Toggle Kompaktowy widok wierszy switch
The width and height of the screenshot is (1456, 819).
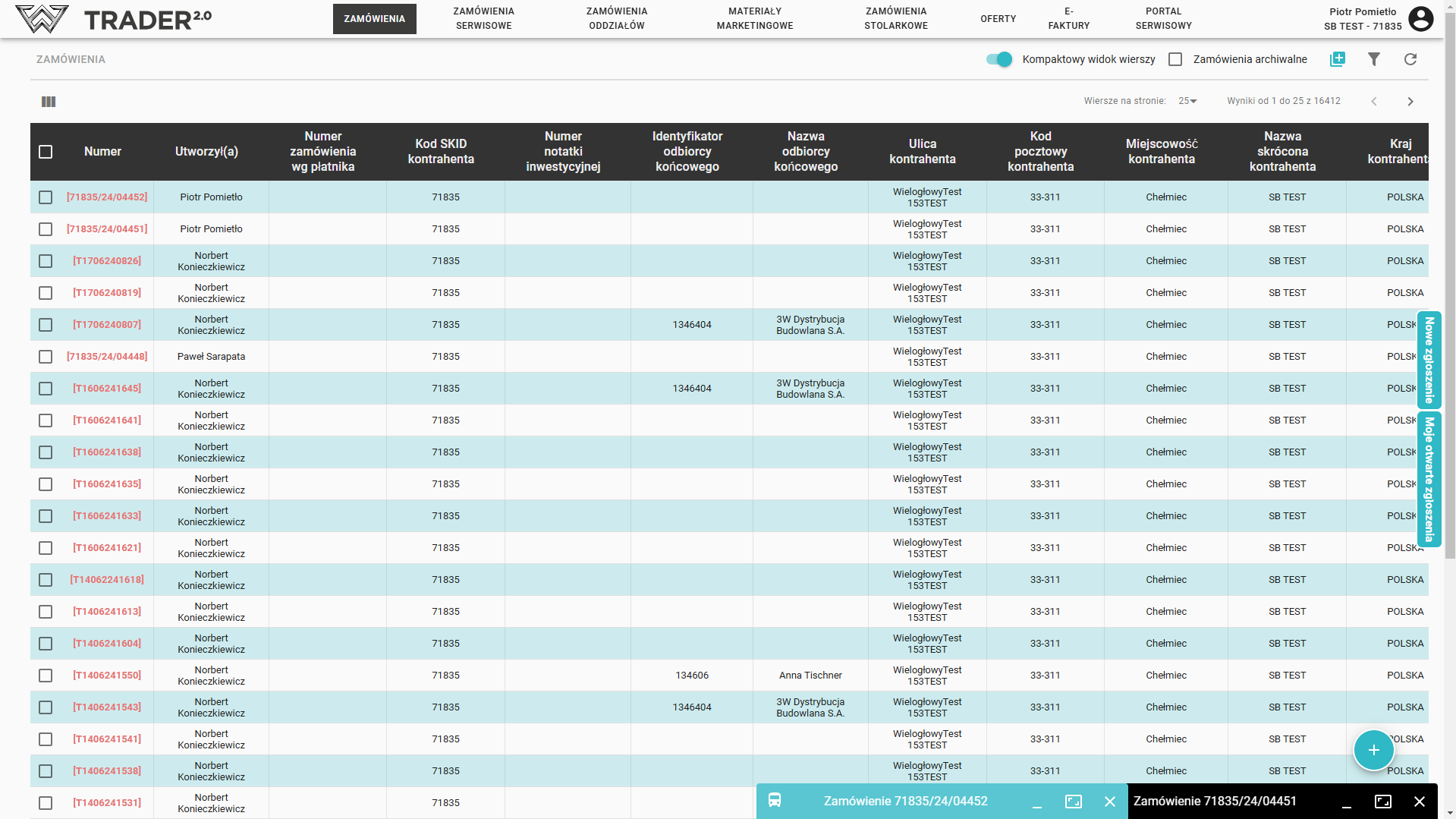point(998,59)
